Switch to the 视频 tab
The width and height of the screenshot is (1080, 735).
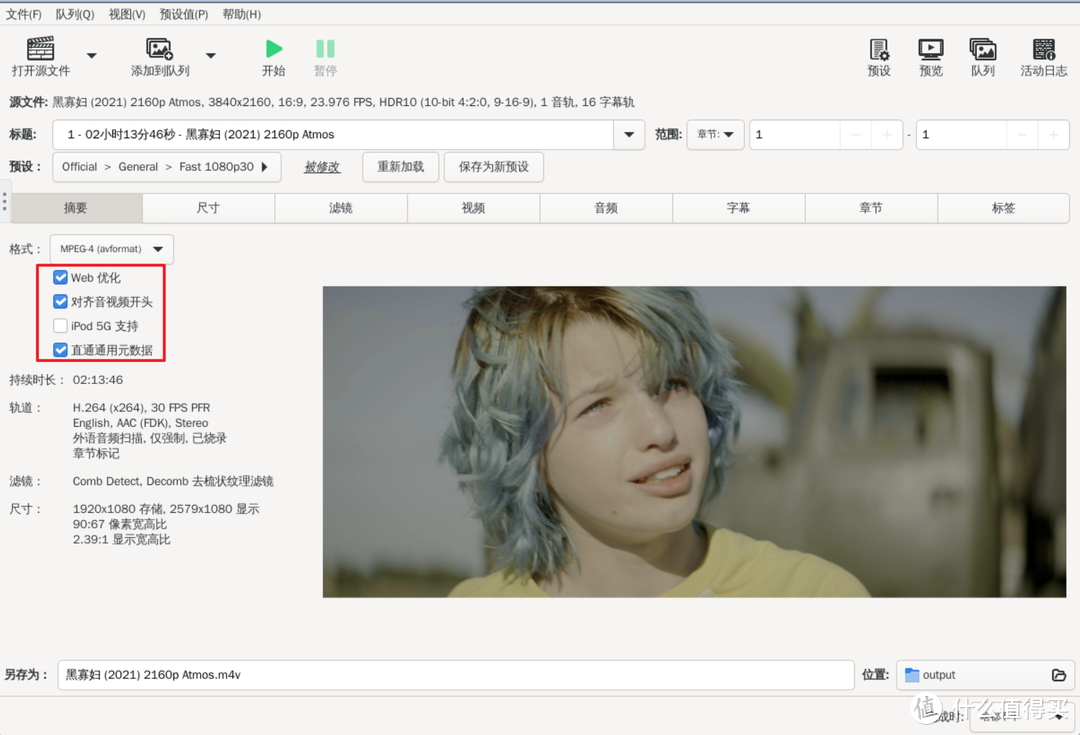(473, 208)
